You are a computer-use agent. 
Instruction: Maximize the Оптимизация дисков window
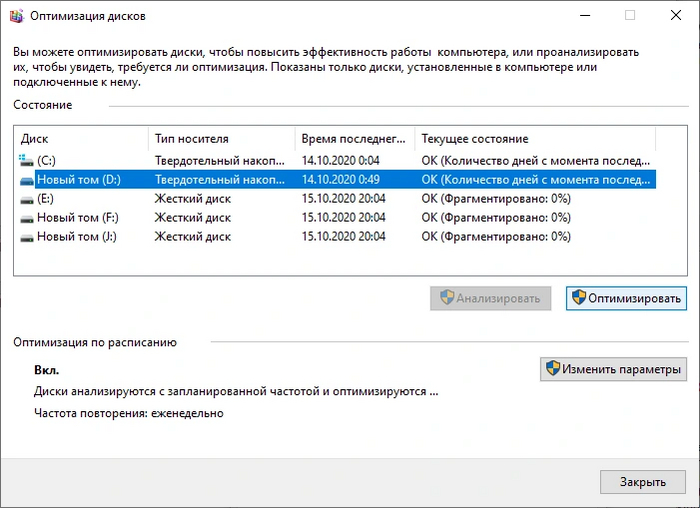[630, 15]
